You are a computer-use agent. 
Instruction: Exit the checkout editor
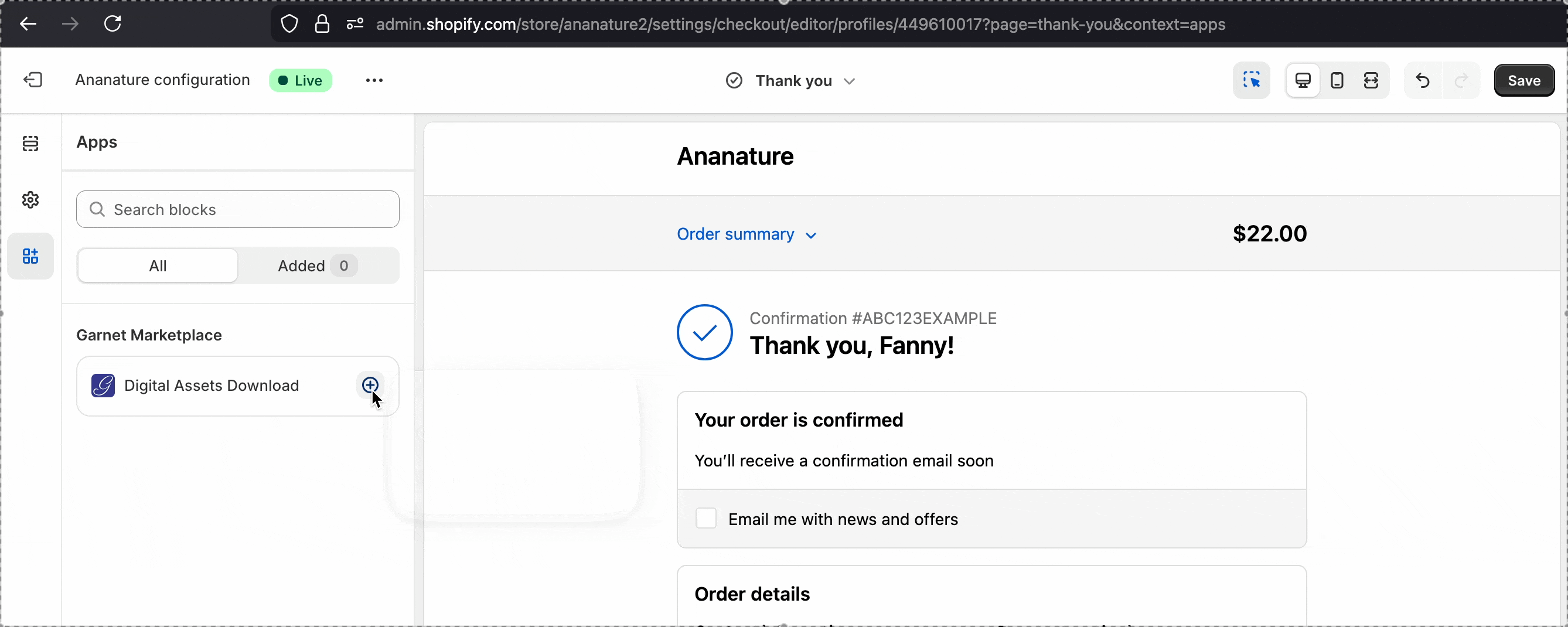32,80
